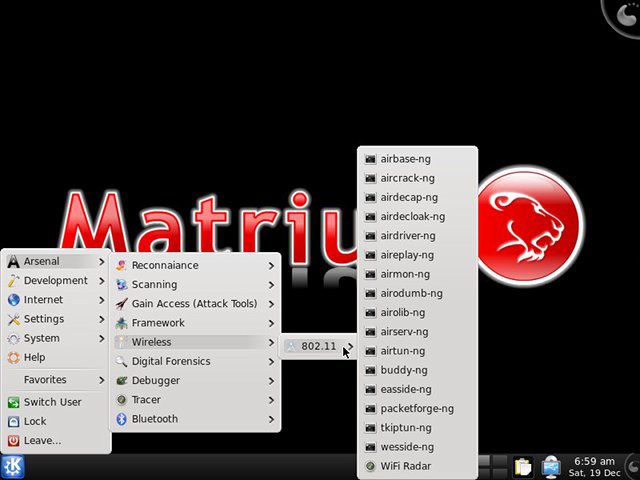Screen dimensions: 640x480
Task: Expand the Internet submenu arrow
Action: click(x=101, y=300)
